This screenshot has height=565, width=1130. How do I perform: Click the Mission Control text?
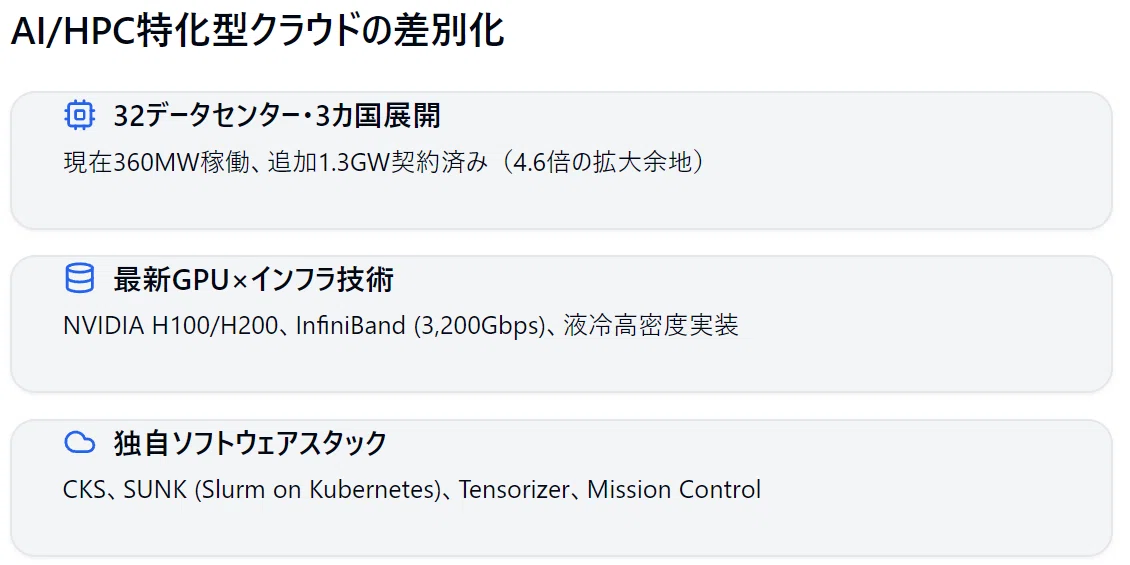click(674, 490)
